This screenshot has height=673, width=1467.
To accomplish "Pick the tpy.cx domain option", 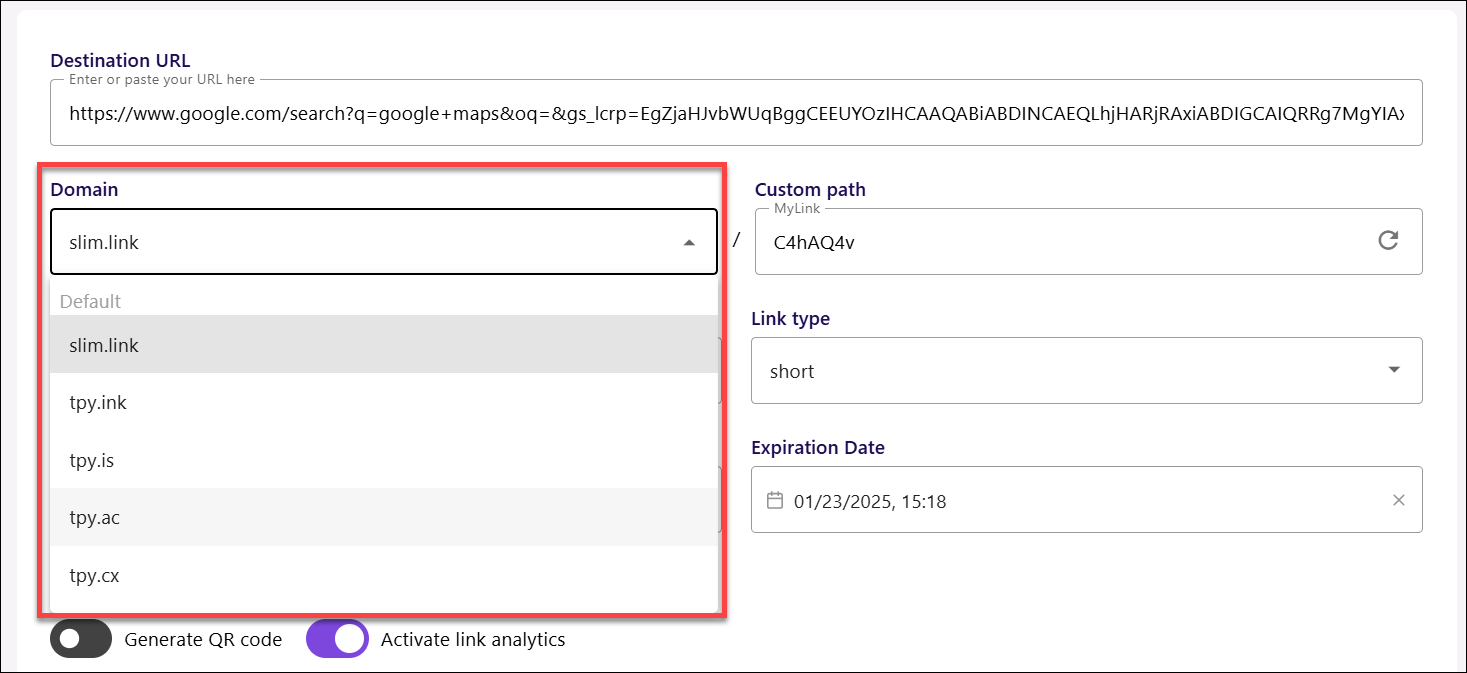I will 384,575.
